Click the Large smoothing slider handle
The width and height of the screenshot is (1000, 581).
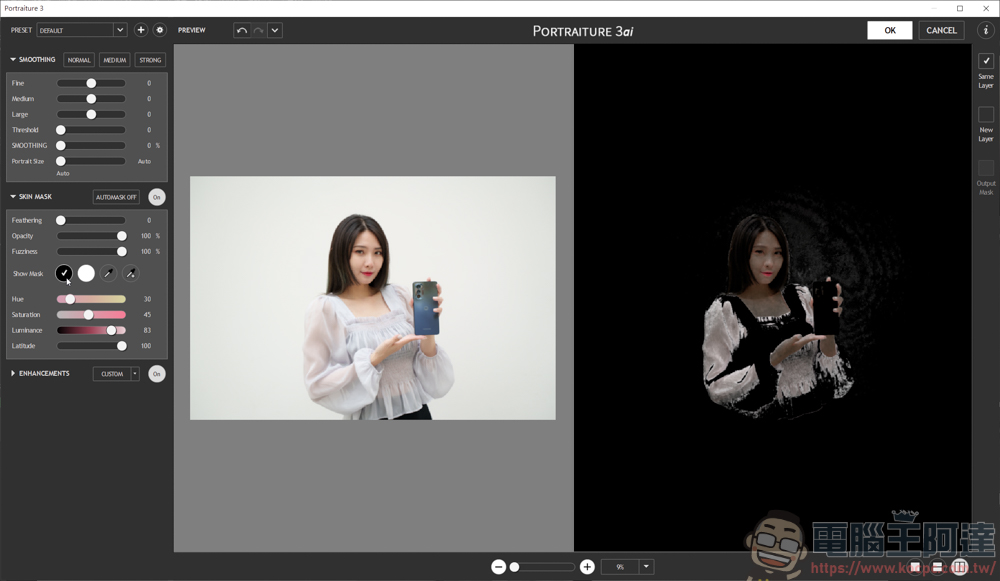pyautogui.click(x=91, y=114)
